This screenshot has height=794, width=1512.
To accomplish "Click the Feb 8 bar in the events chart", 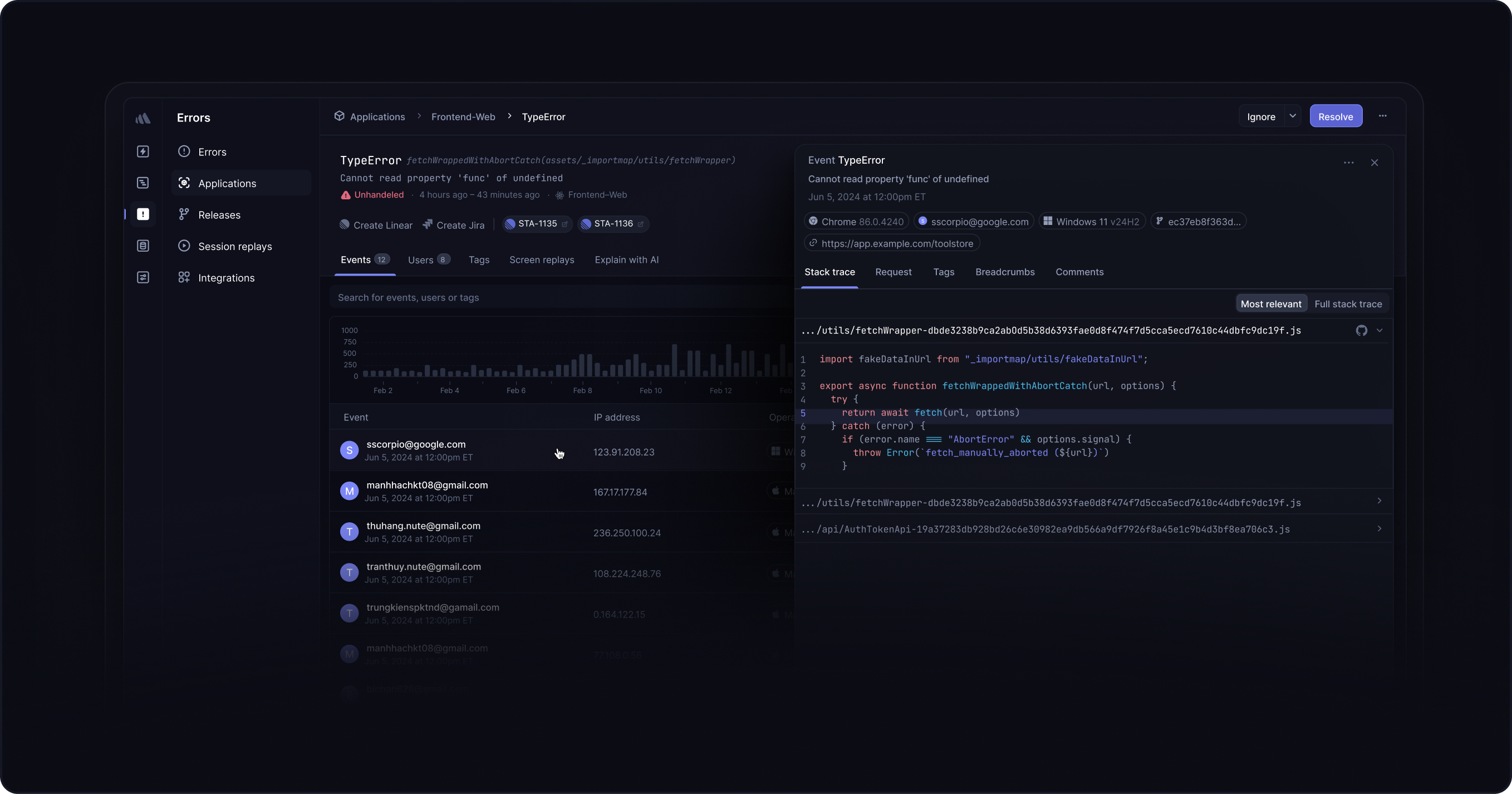I will [x=582, y=365].
